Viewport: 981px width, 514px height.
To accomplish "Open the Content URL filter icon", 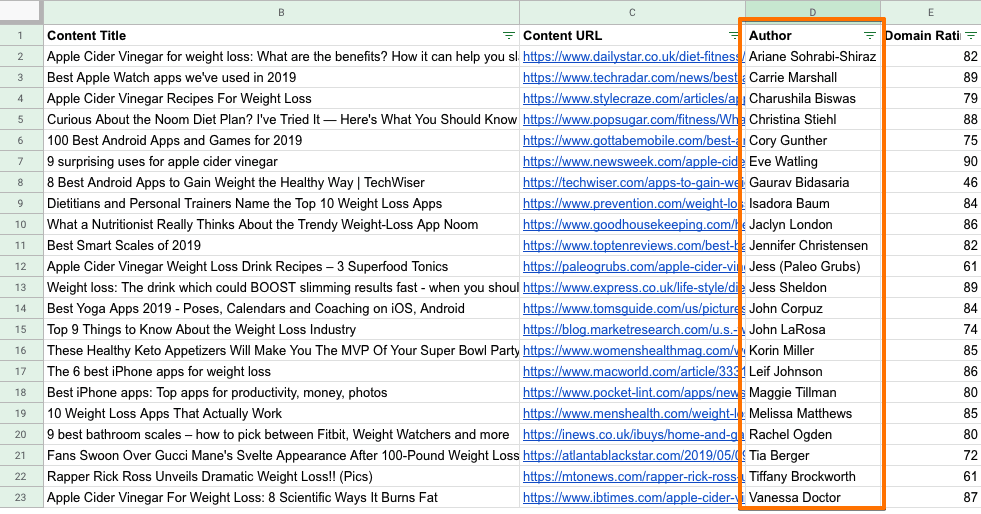I will pyautogui.click(x=733, y=36).
